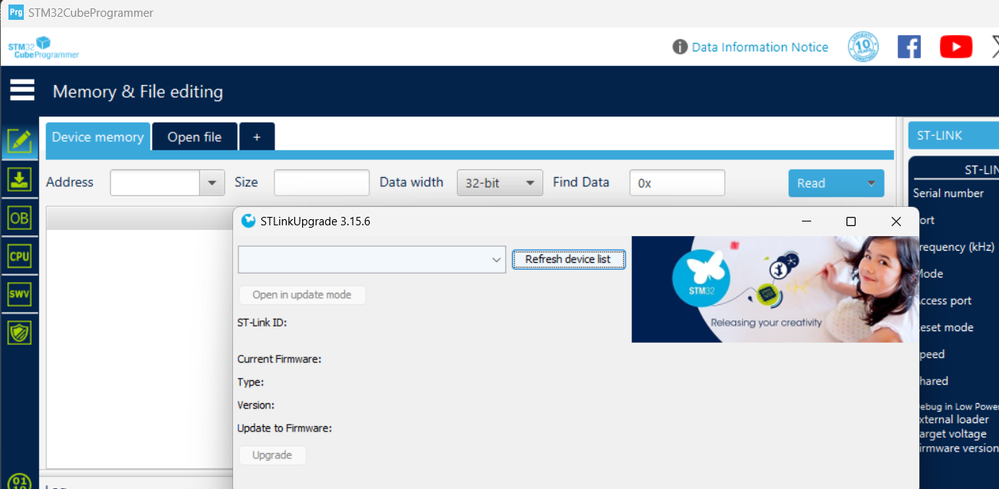Viewport: 999px width, 489px height.
Task: Open Data Information Notice link
Action: pyautogui.click(x=760, y=47)
